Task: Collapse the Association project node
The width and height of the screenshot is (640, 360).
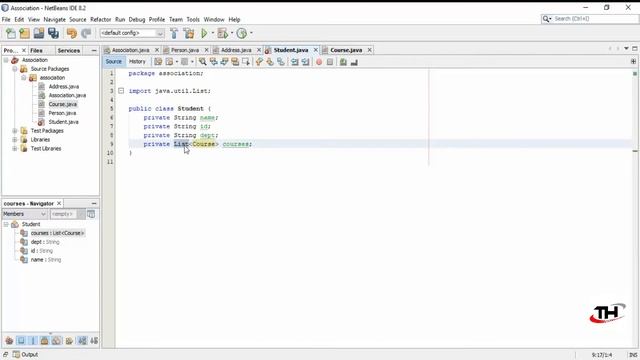Action: 6,60
